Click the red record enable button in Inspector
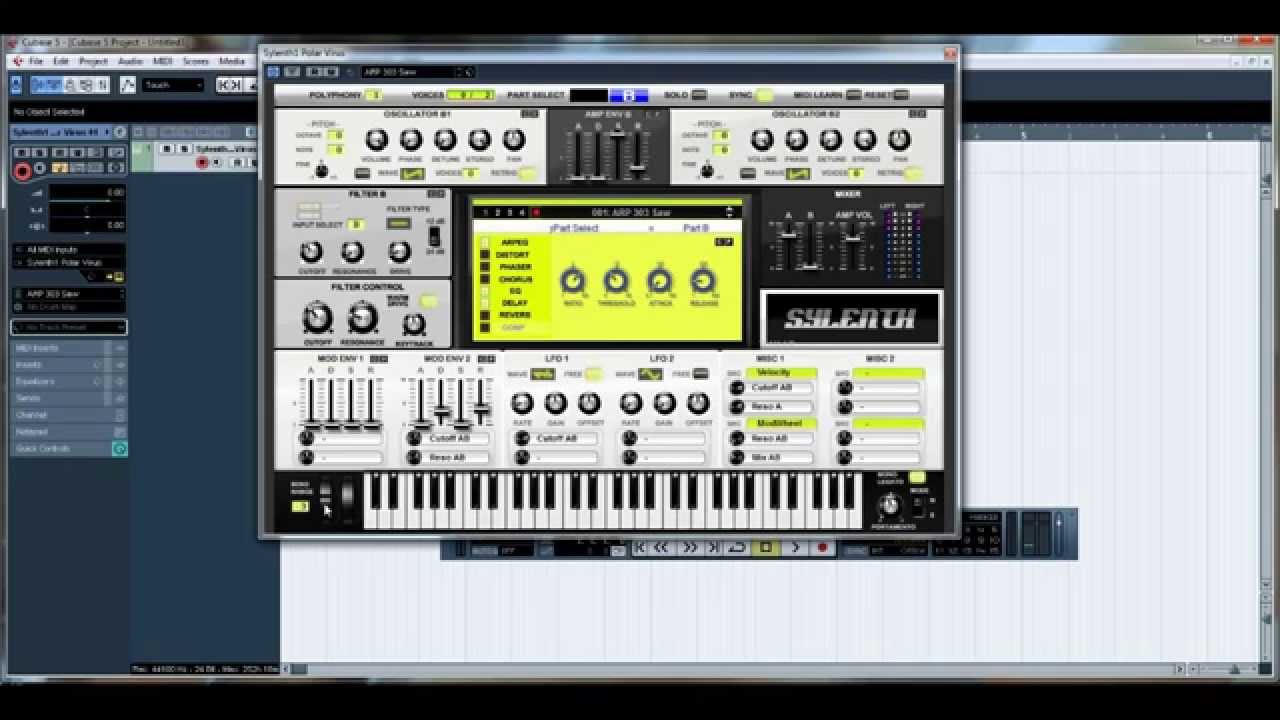Viewport: 1280px width, 720px height. [x=22, y=171]
